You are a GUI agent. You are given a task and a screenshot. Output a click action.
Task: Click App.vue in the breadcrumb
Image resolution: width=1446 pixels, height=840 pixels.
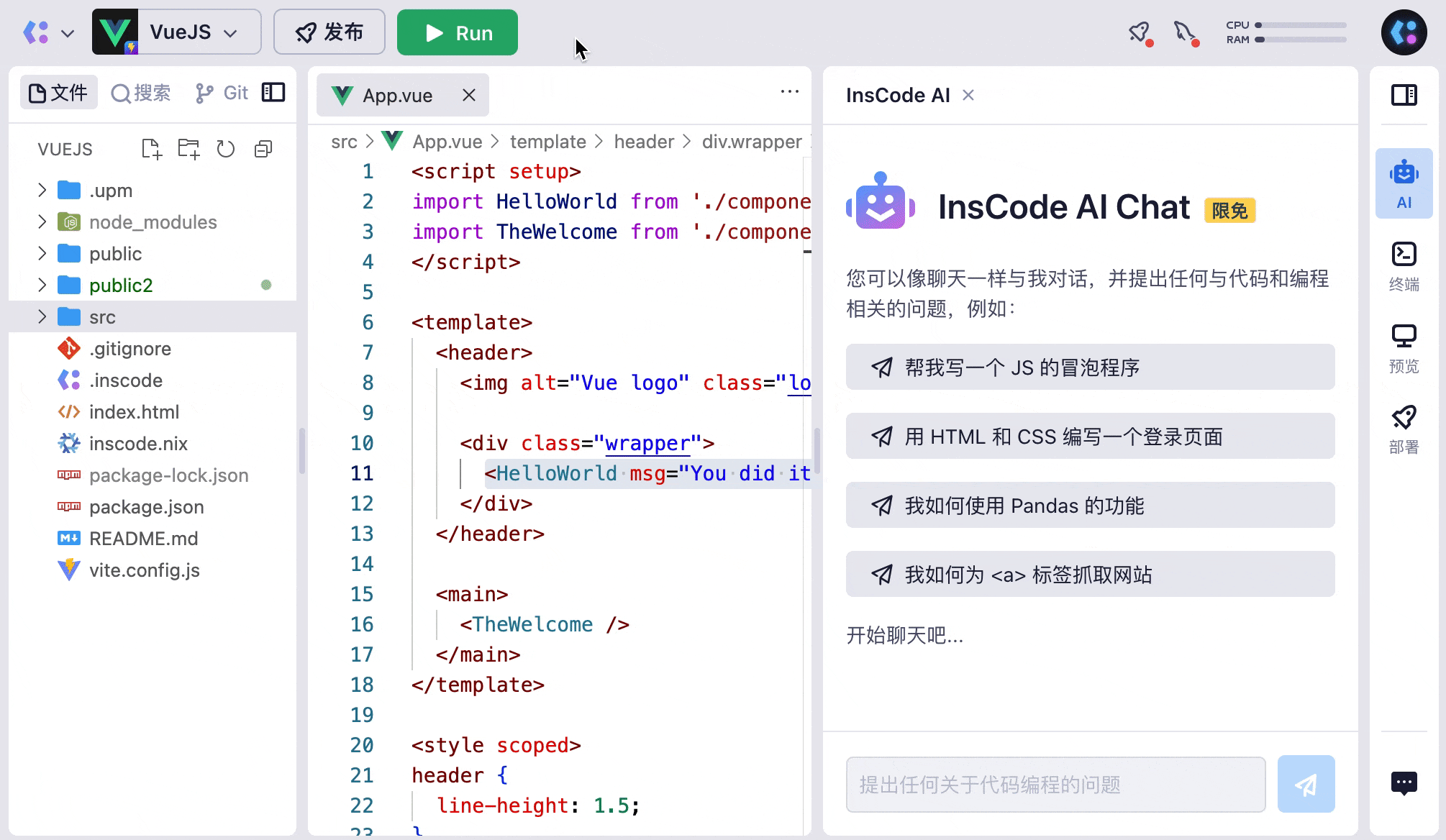click(x=447, y=142)
